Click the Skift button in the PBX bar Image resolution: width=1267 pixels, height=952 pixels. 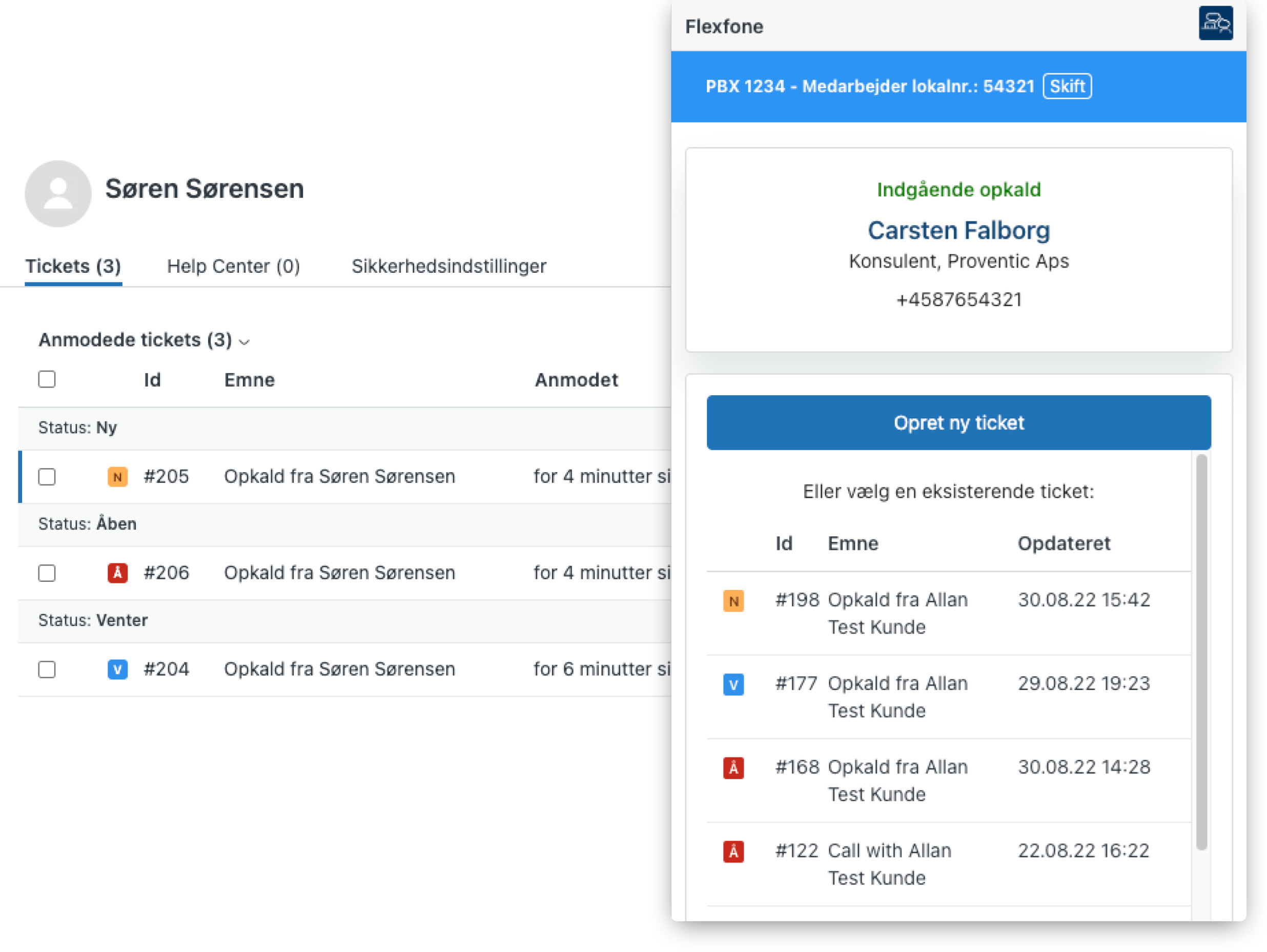coord(1067,87)
